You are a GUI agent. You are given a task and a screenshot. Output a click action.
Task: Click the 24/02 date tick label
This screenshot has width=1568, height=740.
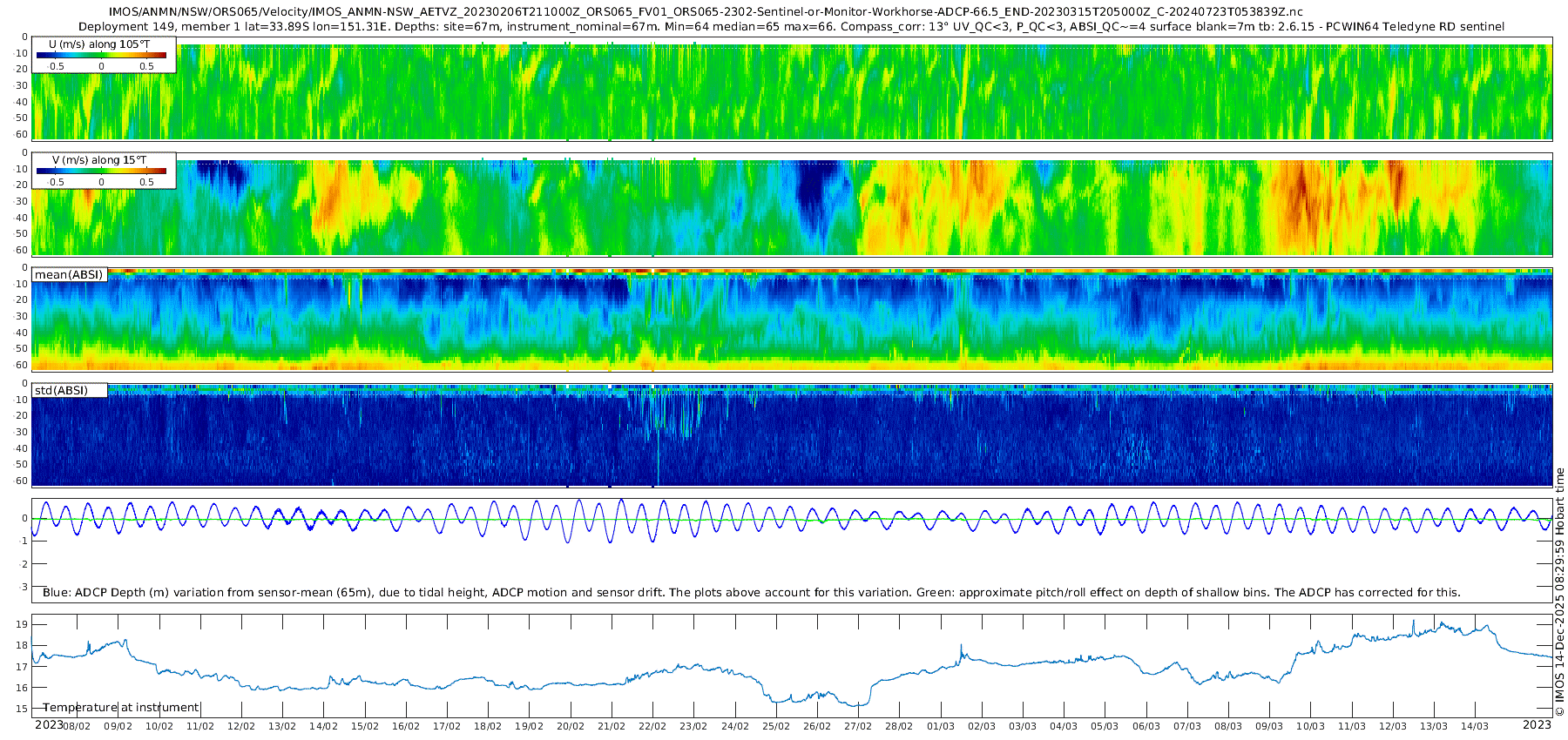pos(735,726)
